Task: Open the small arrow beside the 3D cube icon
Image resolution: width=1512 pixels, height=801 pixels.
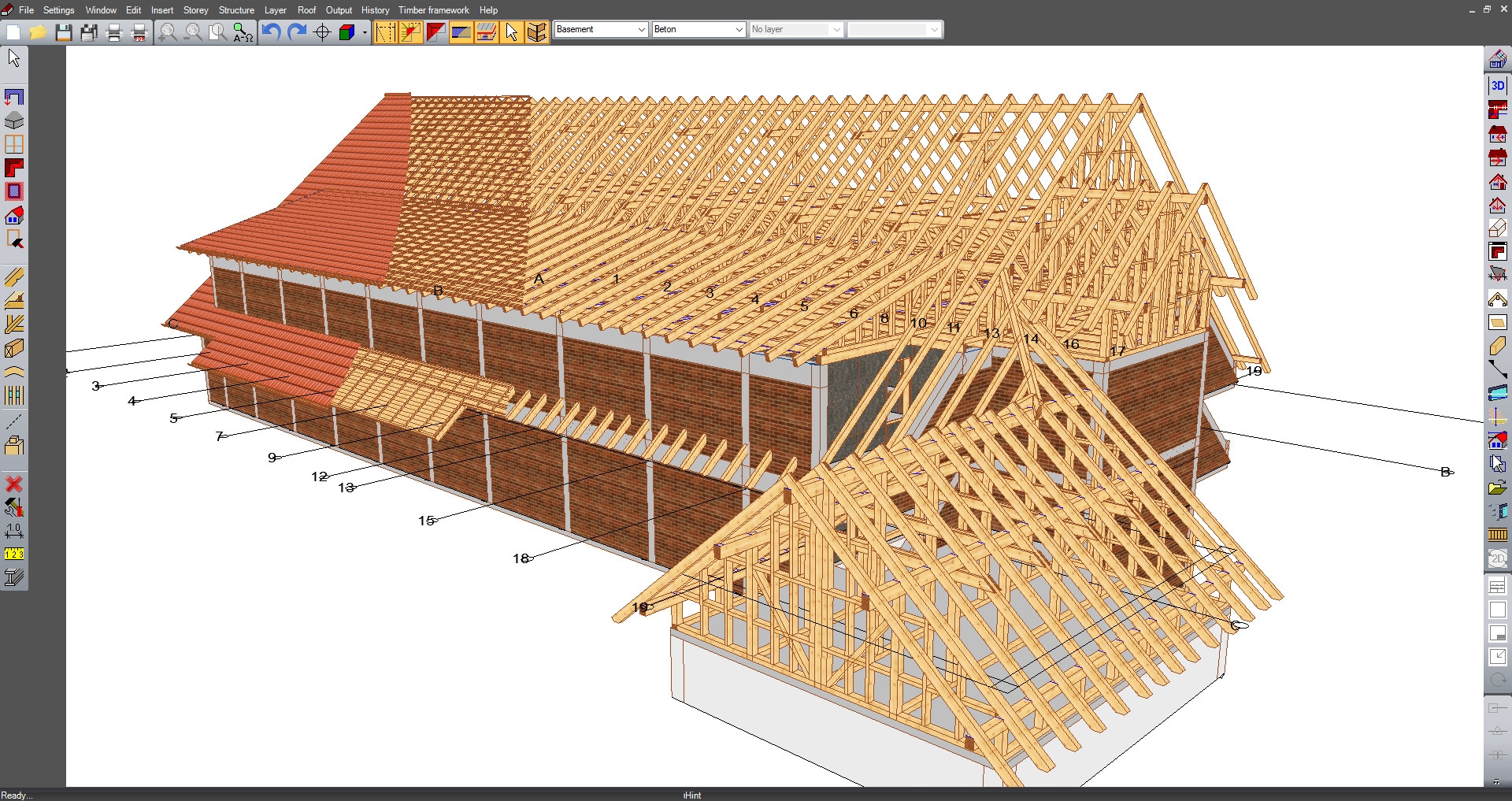Action: [x=365, y=32]
